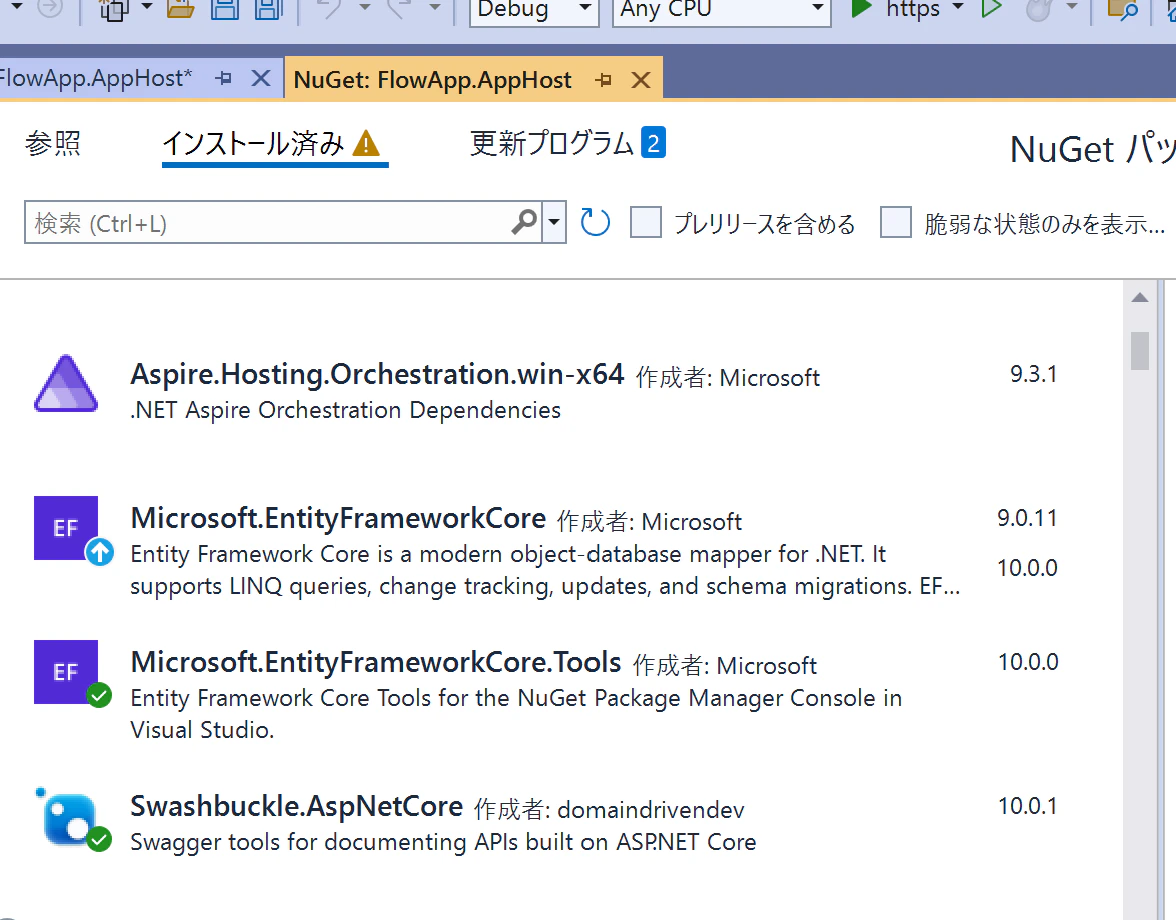Screen dimensions: 1176x920
Task: Click the Start Without Debugging outline play icon
Action: click(x=992, y=8)
